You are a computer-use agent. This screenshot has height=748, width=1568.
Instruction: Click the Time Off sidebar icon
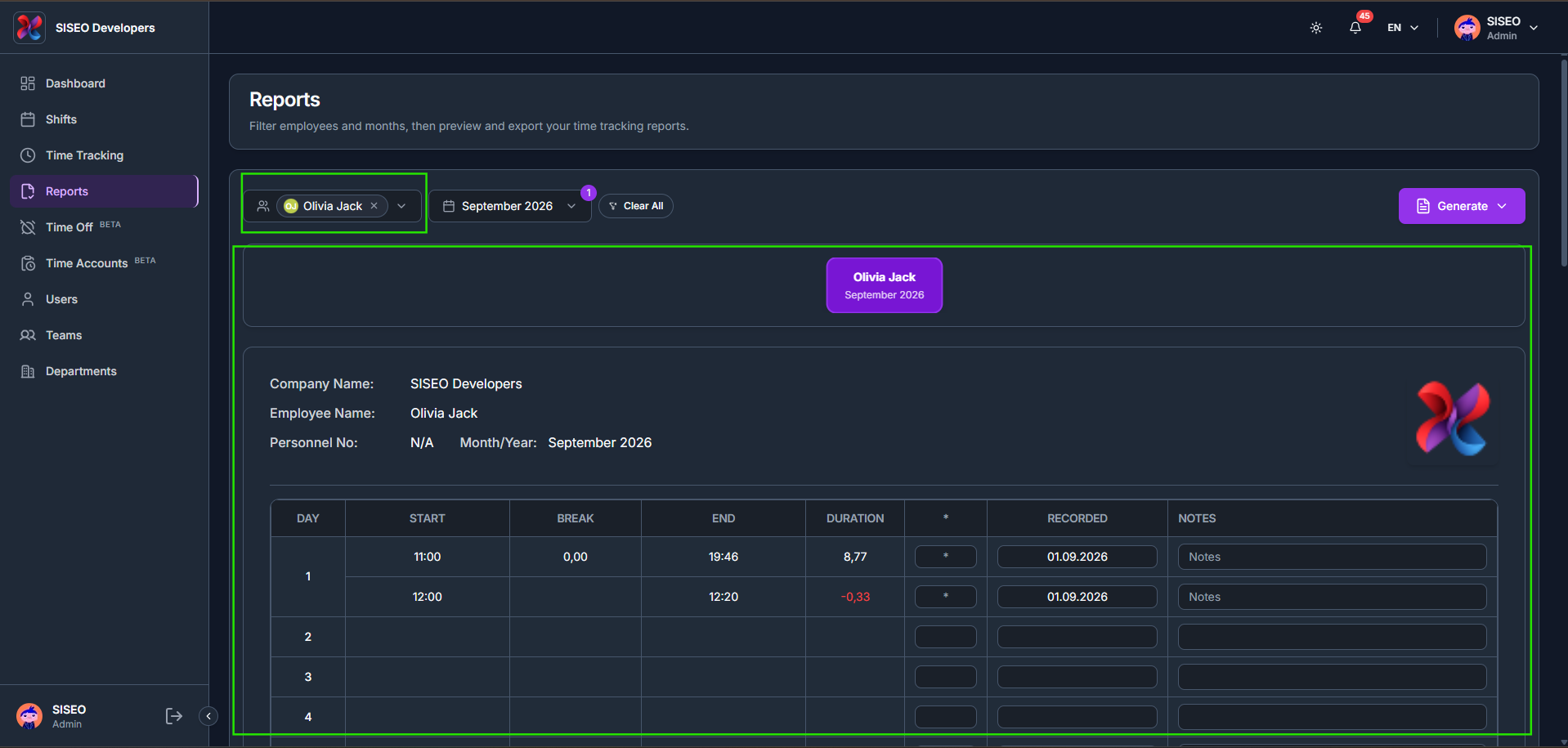[28, 227]
